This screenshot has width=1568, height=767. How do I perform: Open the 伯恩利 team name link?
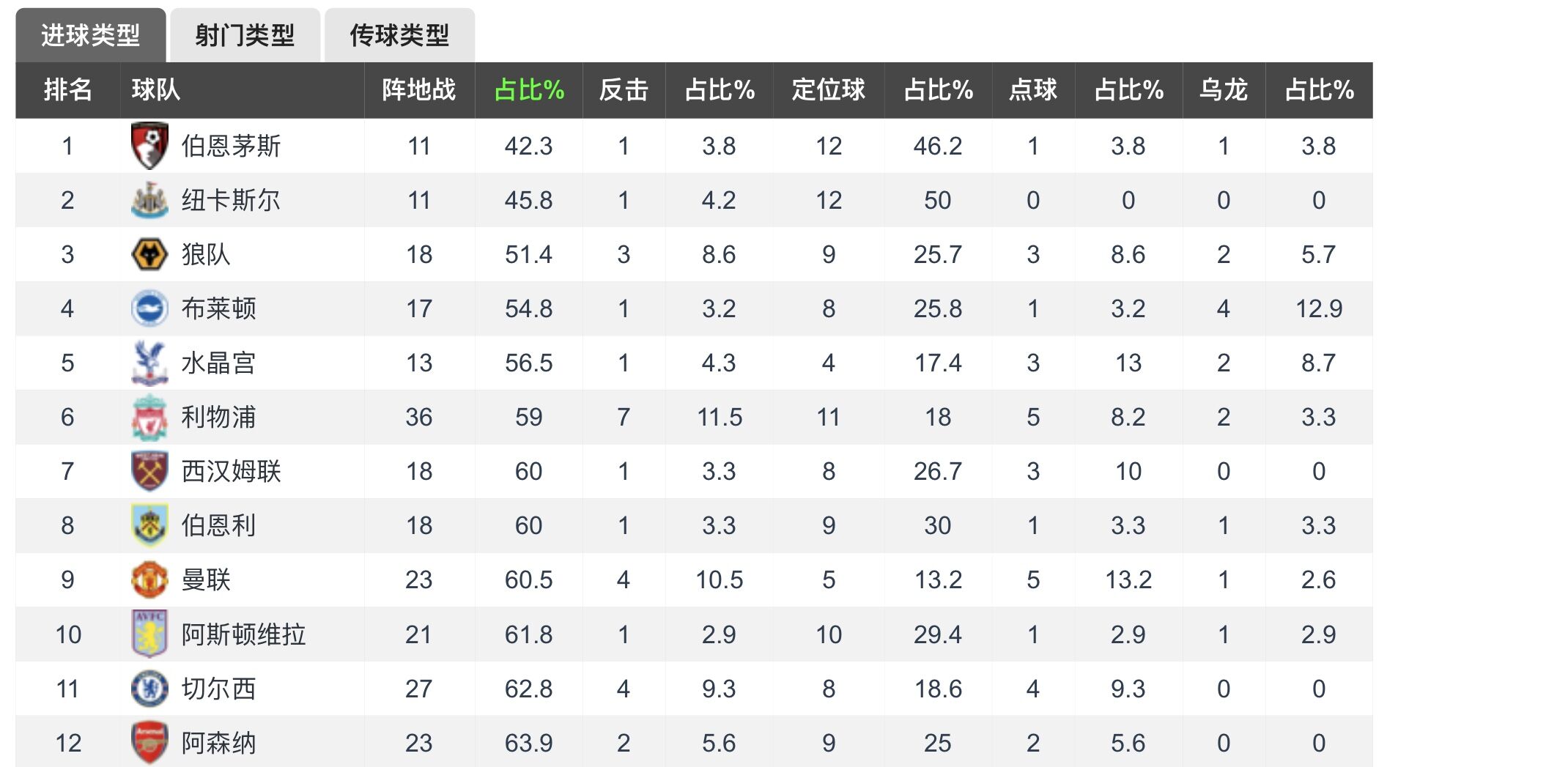[218, 525]
